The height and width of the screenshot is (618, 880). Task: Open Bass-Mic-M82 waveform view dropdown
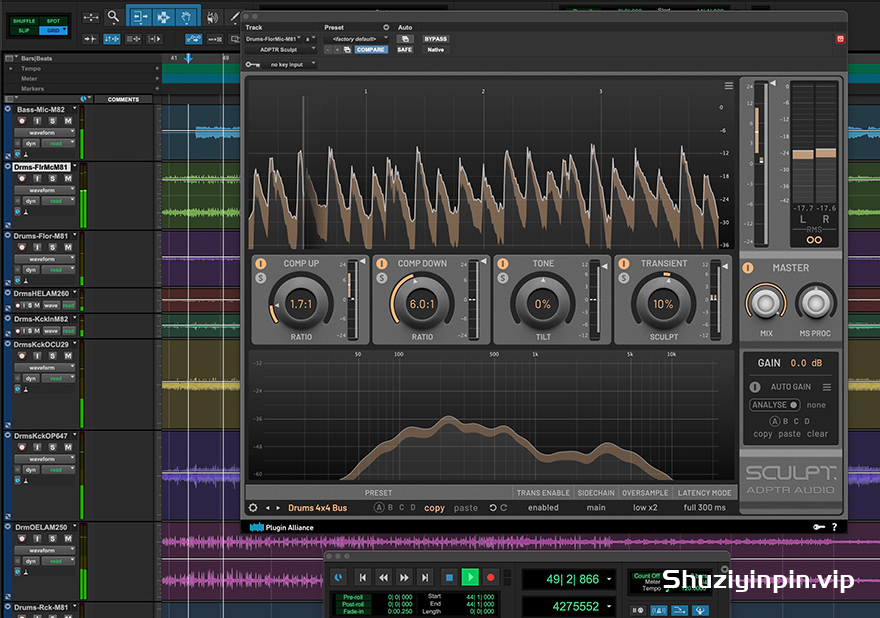click(44, 132)
